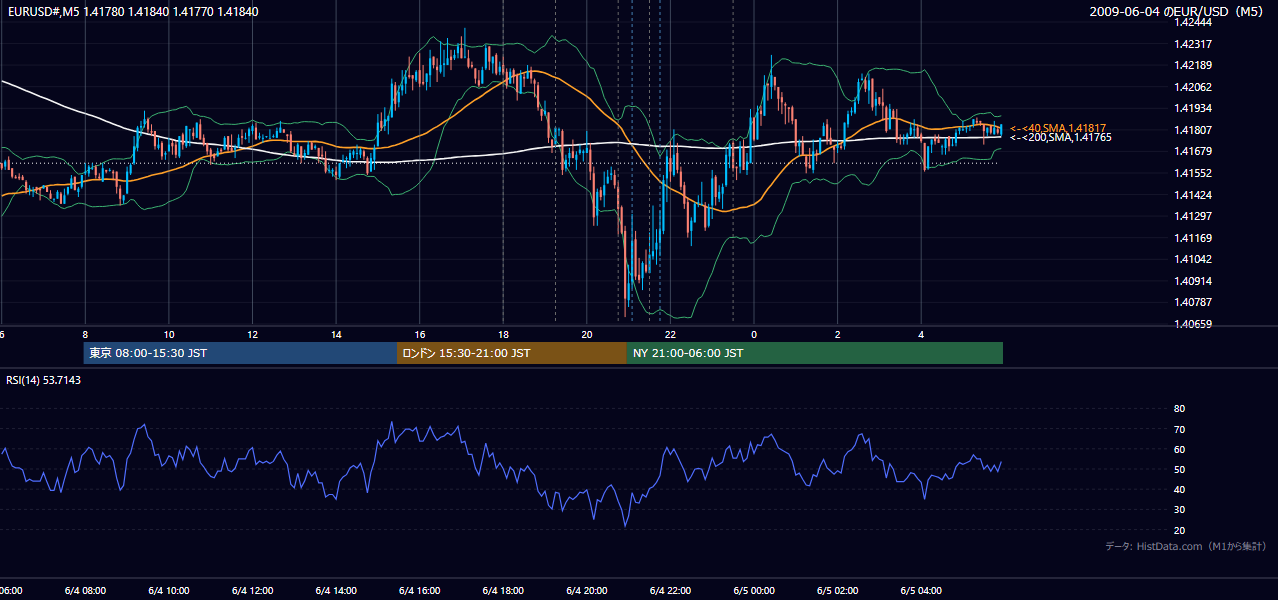
Task: Click the RSI scale value 50
Action: pyautogui.click(x=1179, y=469)
